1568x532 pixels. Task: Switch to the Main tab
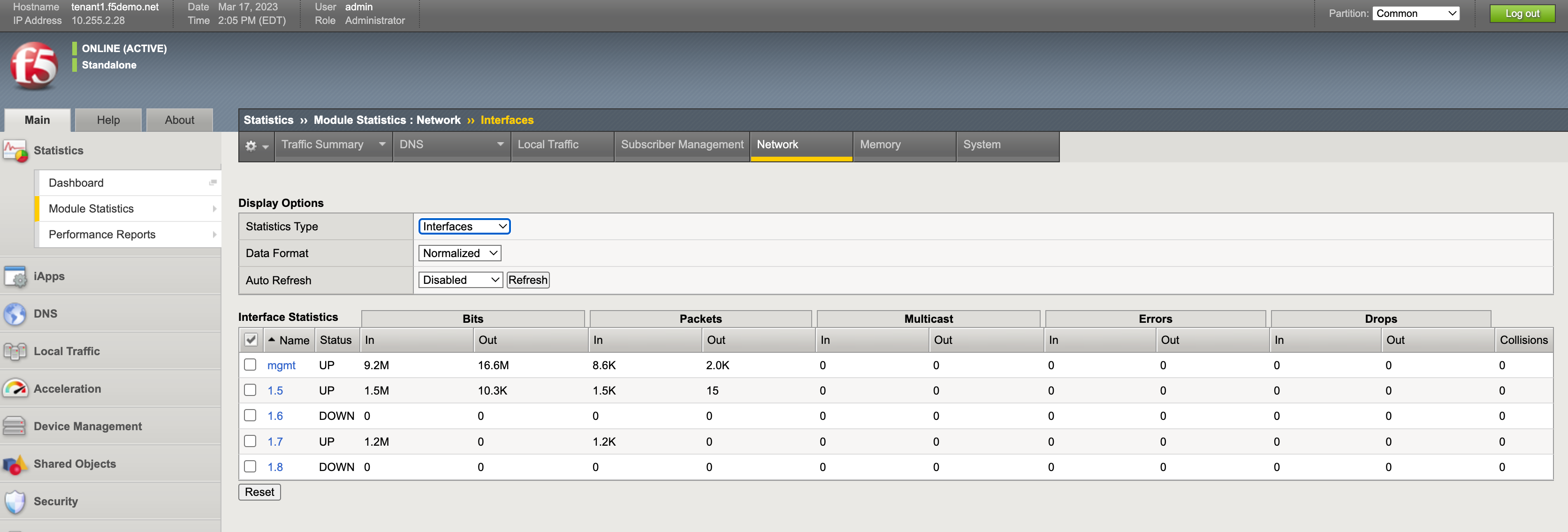[x=37, y=120]
